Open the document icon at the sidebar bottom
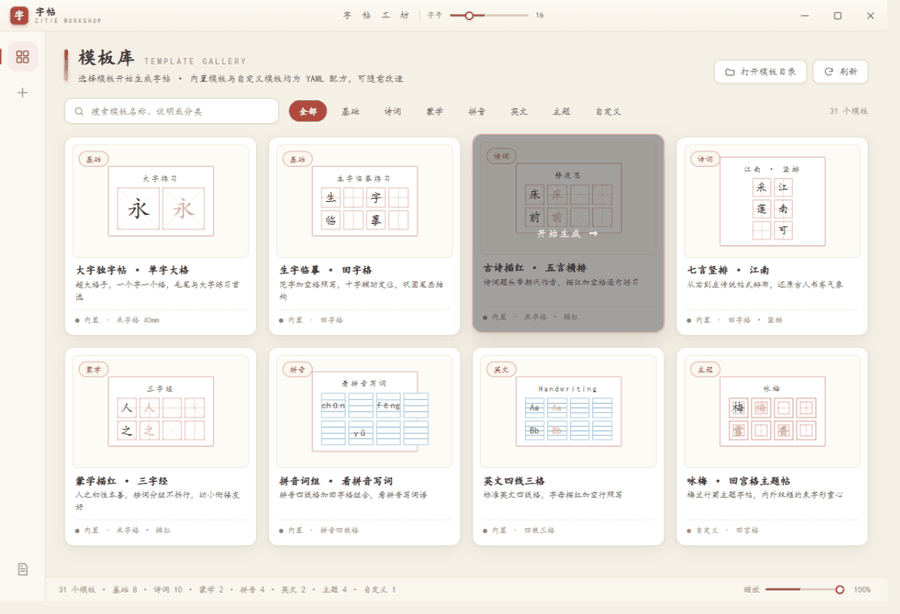900x614 pixels. (22, 569)
